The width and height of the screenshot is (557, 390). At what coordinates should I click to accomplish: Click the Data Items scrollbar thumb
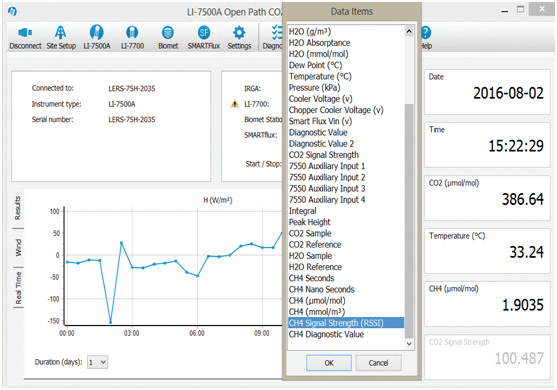pos(409,221)
